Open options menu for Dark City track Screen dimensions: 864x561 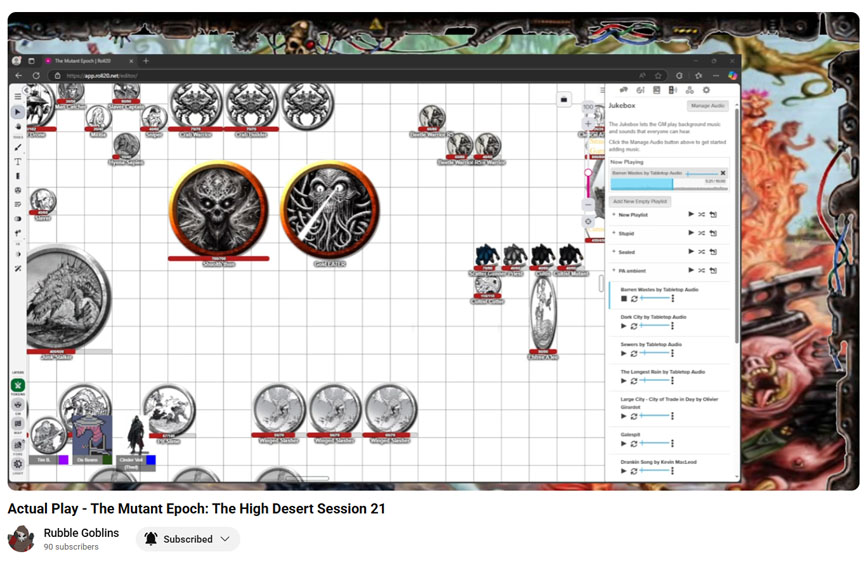673,326
